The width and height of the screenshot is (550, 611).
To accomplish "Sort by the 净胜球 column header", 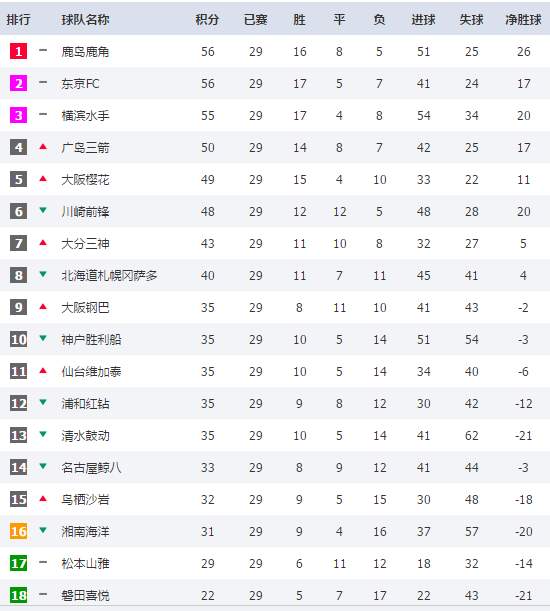I will [523, 19].
